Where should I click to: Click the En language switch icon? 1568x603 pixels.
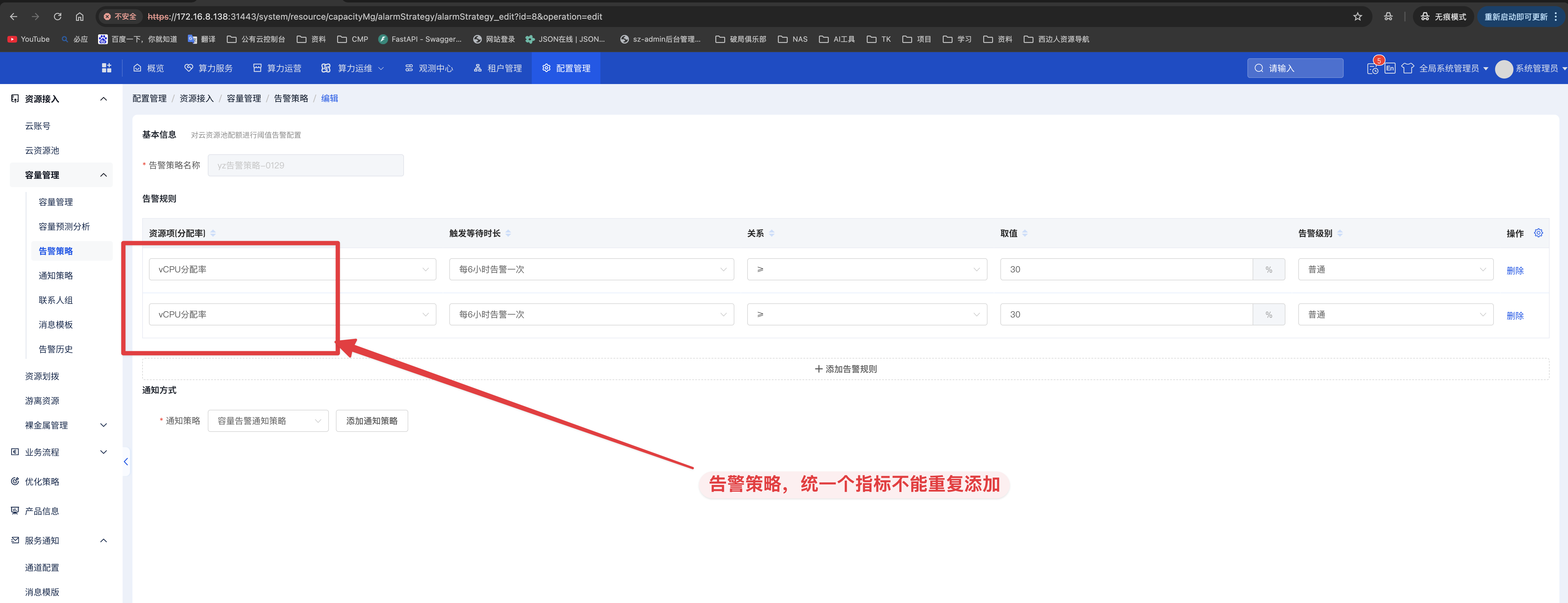tap(1390, 68)
